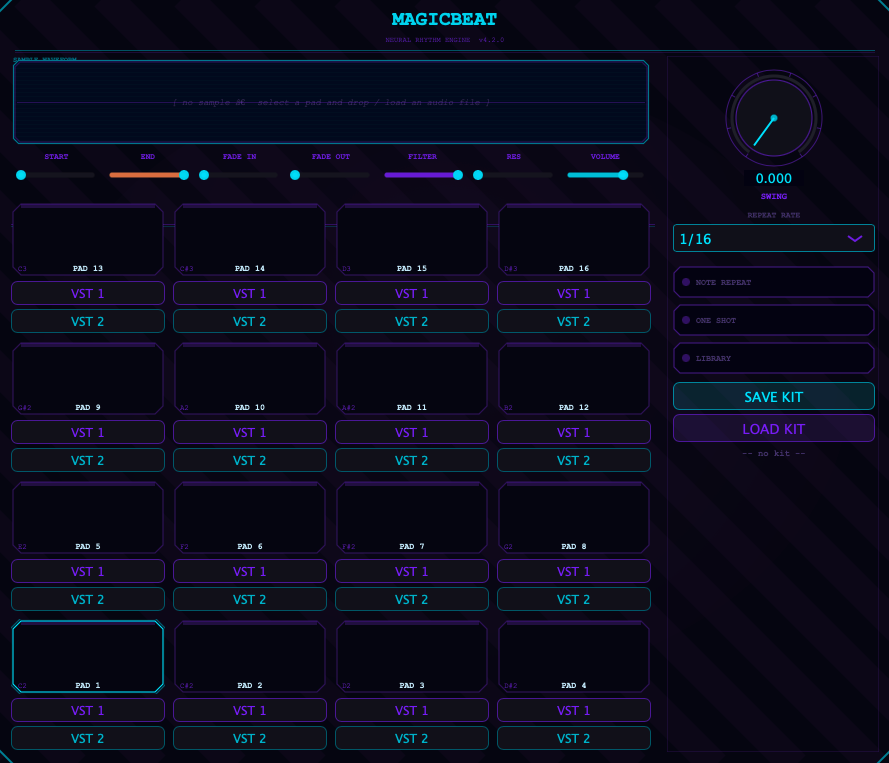Select PAD 1 in the pad grid
Screen dimensions: 889x763
tap(87, 656)
